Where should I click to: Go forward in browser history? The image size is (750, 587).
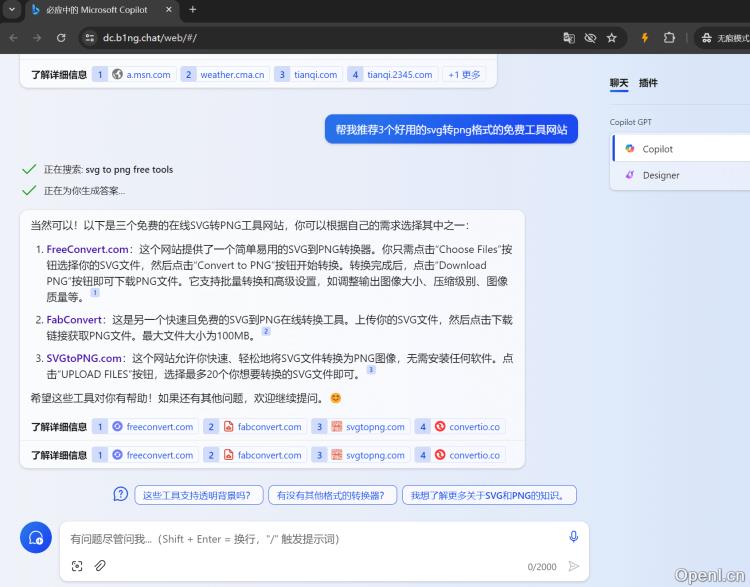pyautogui.click(x=37, y=38)
